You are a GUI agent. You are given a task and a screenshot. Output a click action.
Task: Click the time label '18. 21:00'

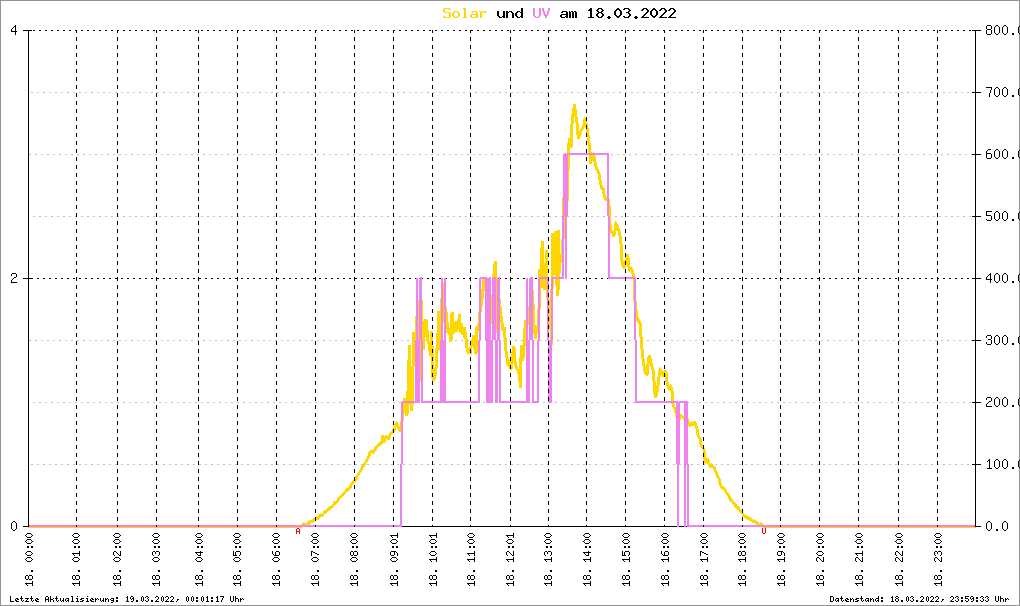pyautogui.click(x=859, y=560)
